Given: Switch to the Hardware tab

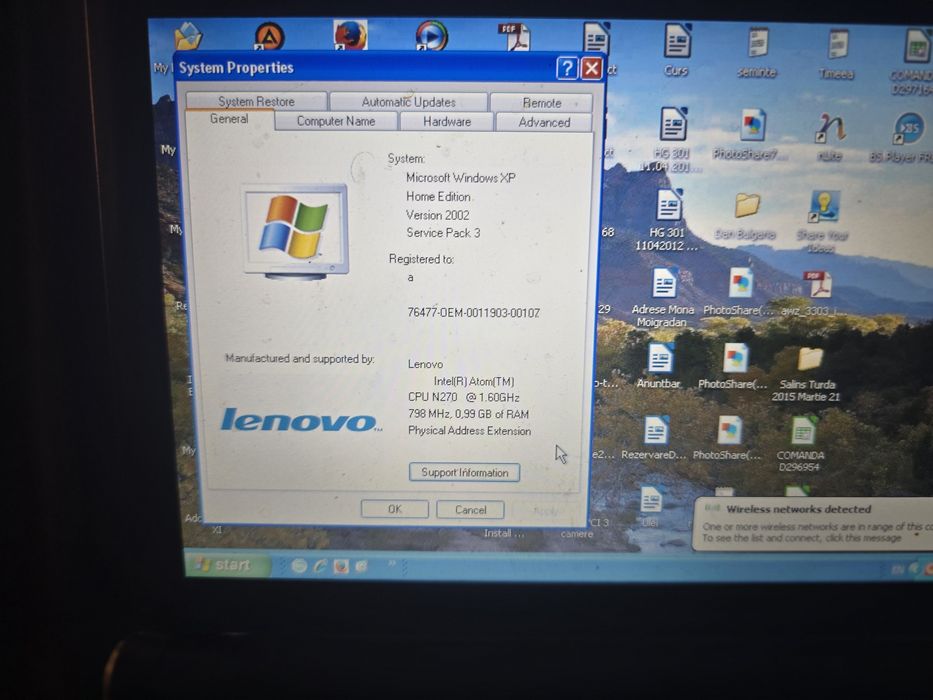Looking at the screenshot, I should tap(447, 121).
